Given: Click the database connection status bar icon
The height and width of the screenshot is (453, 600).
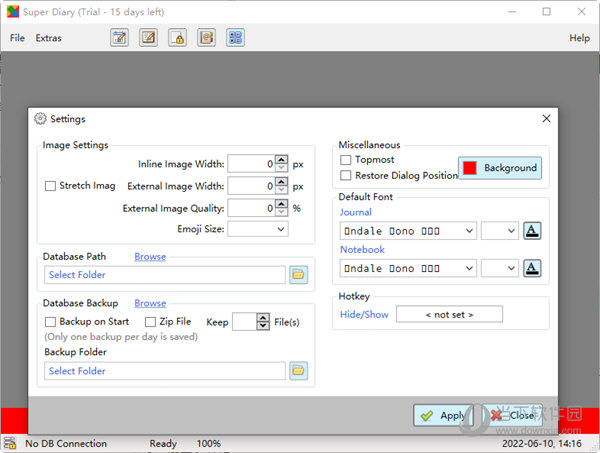Looking at the screenshot, I should 10,443.
